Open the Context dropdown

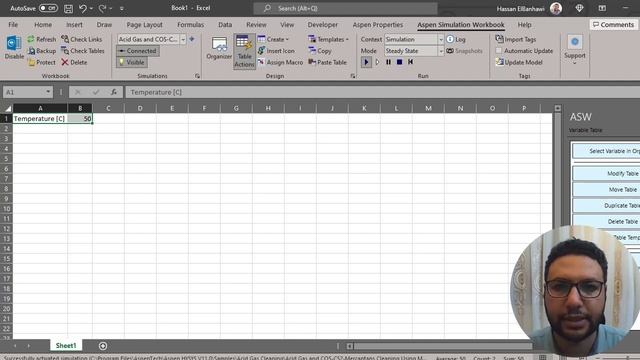tap(440, 39)
